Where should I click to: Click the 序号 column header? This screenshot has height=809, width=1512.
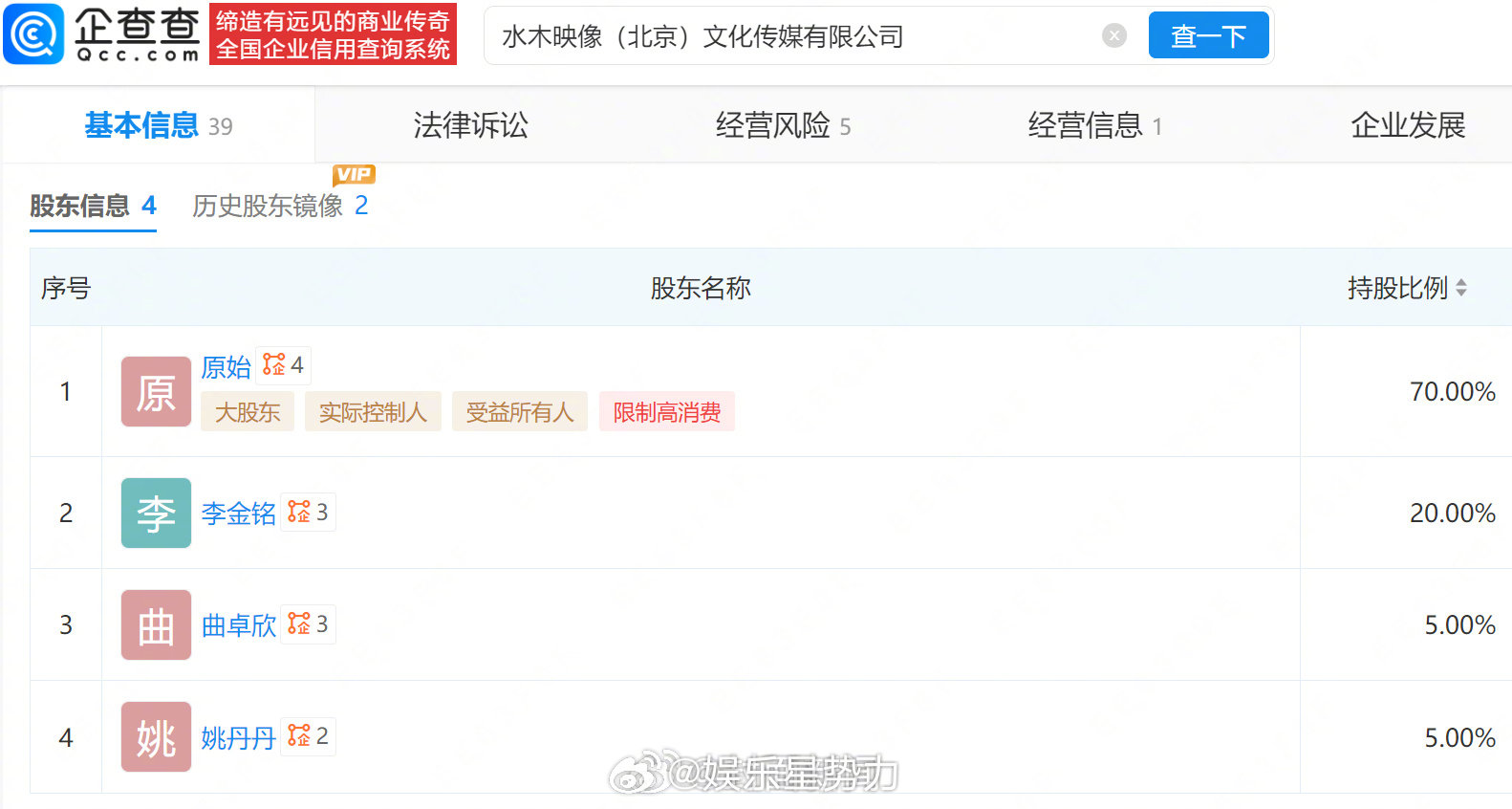[65, 288]
